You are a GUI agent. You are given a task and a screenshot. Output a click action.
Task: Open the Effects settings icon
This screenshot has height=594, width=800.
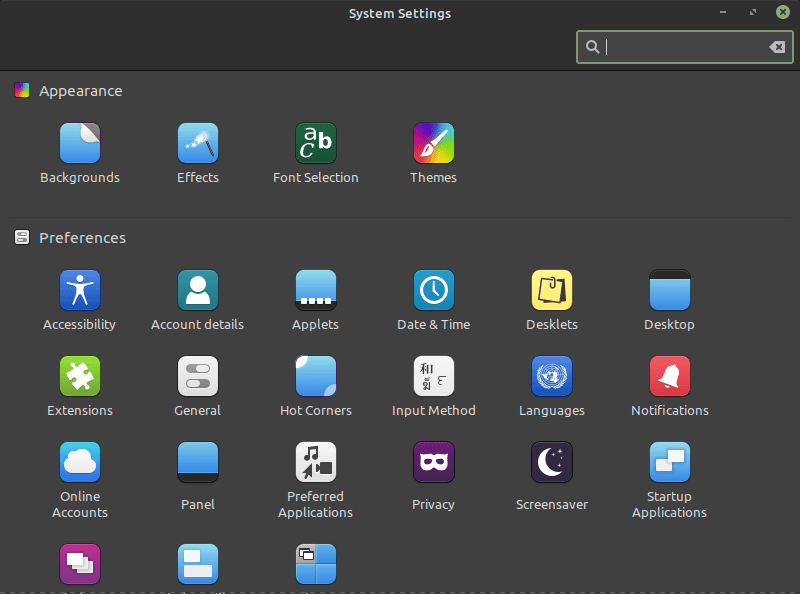click(x=198, y=144)
